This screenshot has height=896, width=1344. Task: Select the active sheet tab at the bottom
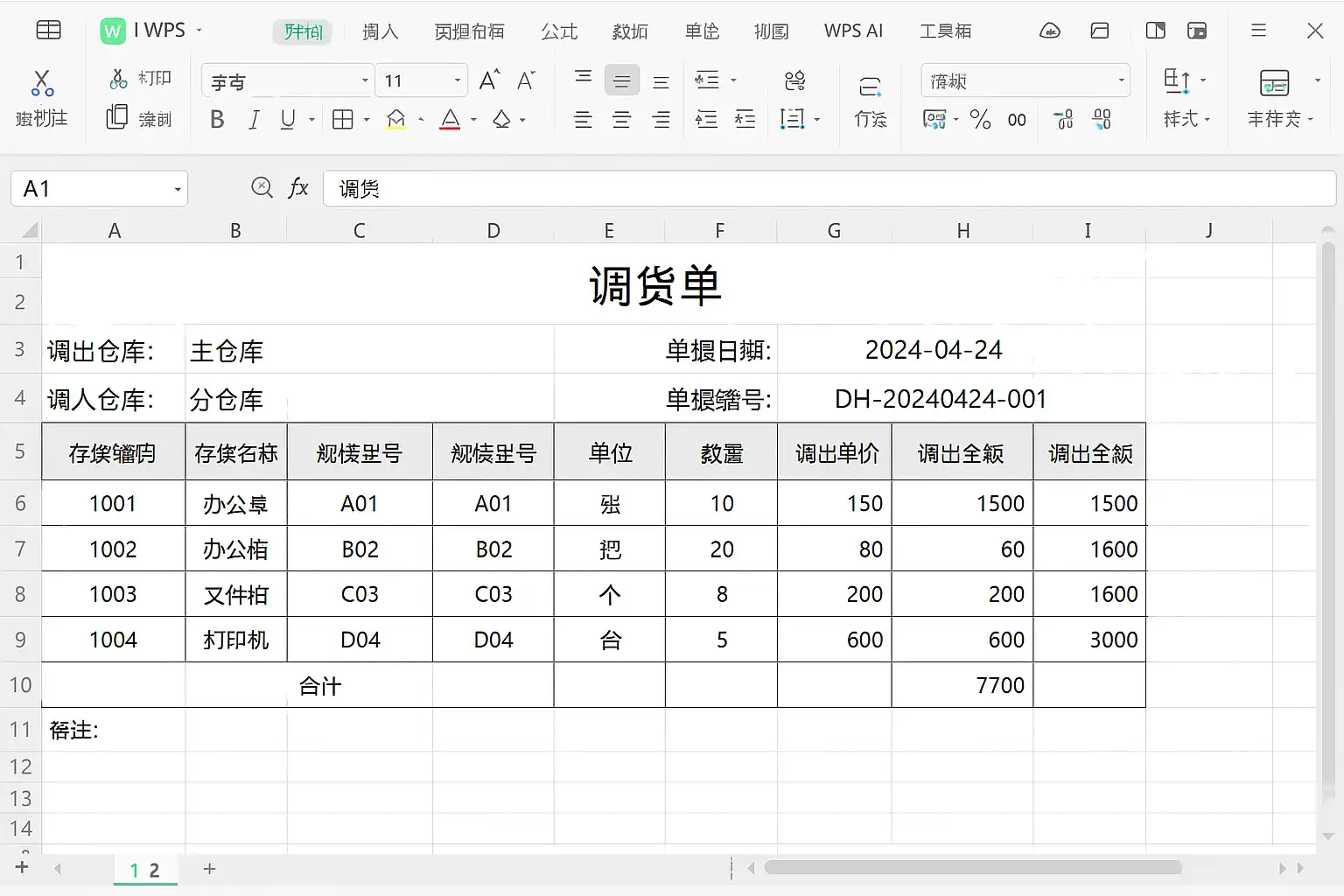[x=145, y=870]
